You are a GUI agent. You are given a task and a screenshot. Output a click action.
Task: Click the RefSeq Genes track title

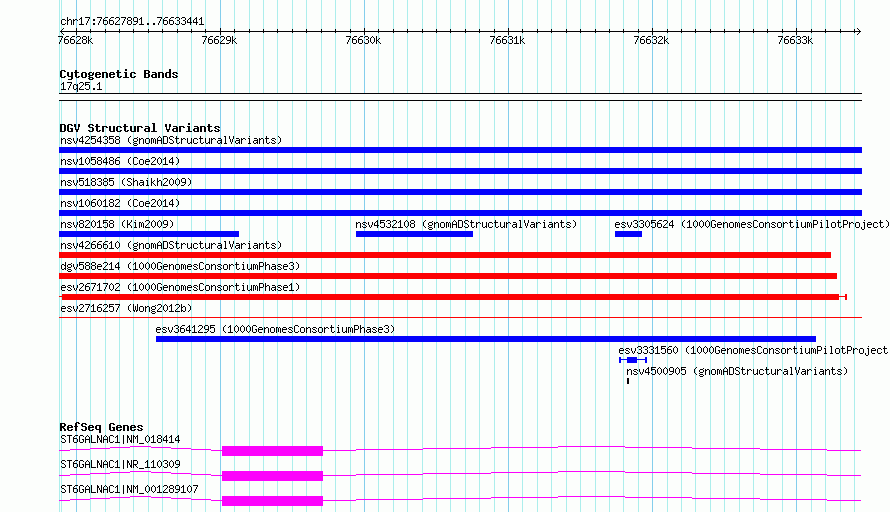101,427
